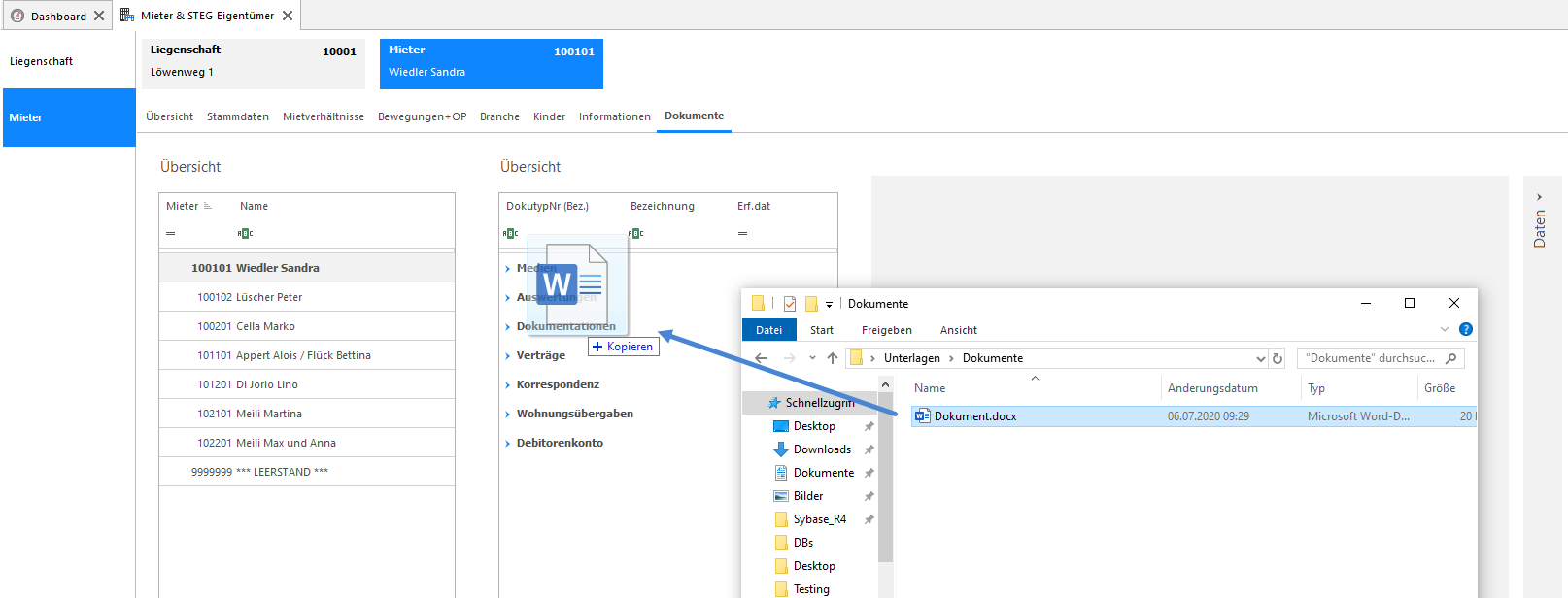
Task: Close the Dashboard tab
Action: pos(99,16)
